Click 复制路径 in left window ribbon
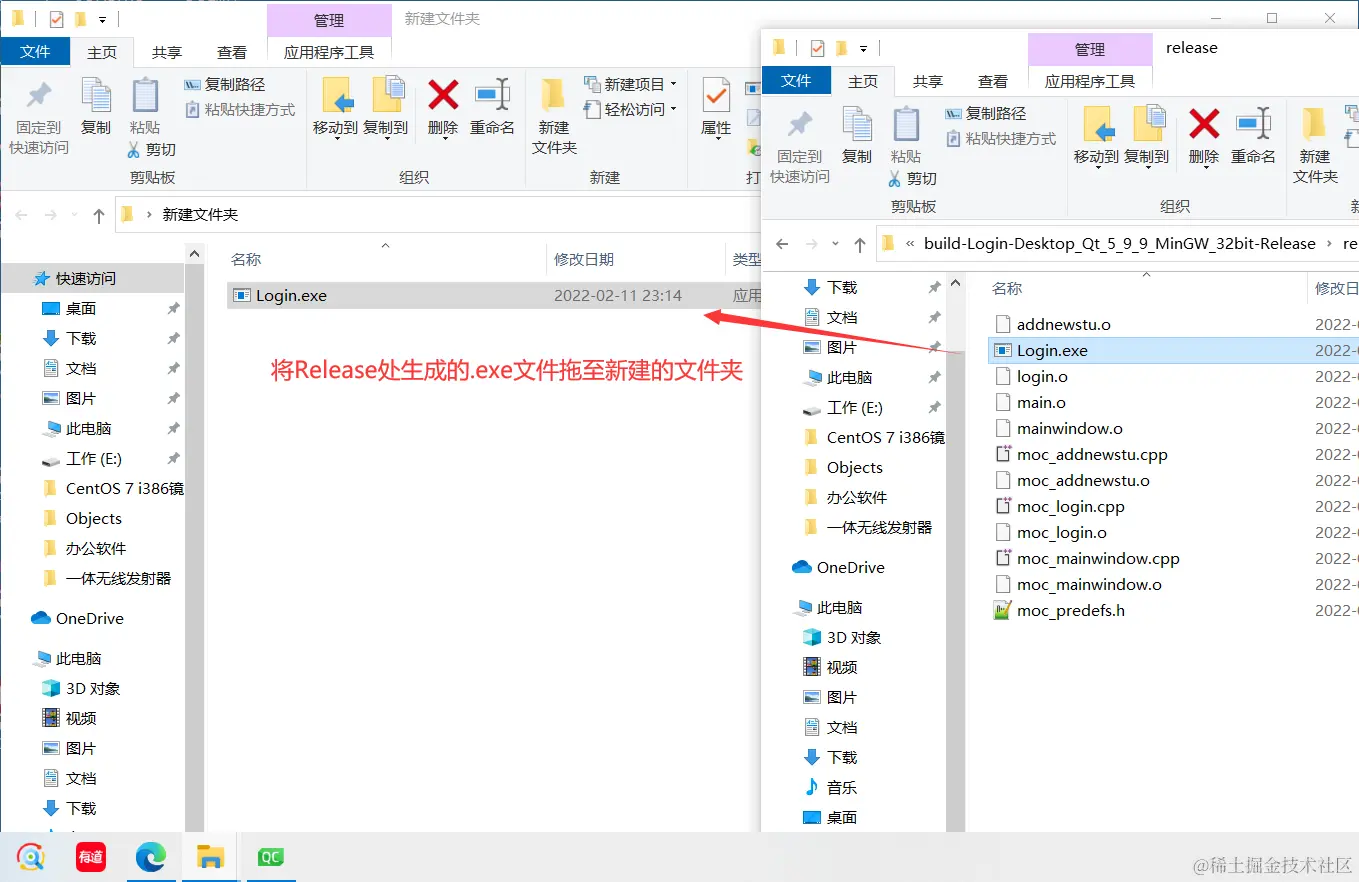Image resolution: width=1359 pixels, height=882 pixels. (x=225, y=85)
